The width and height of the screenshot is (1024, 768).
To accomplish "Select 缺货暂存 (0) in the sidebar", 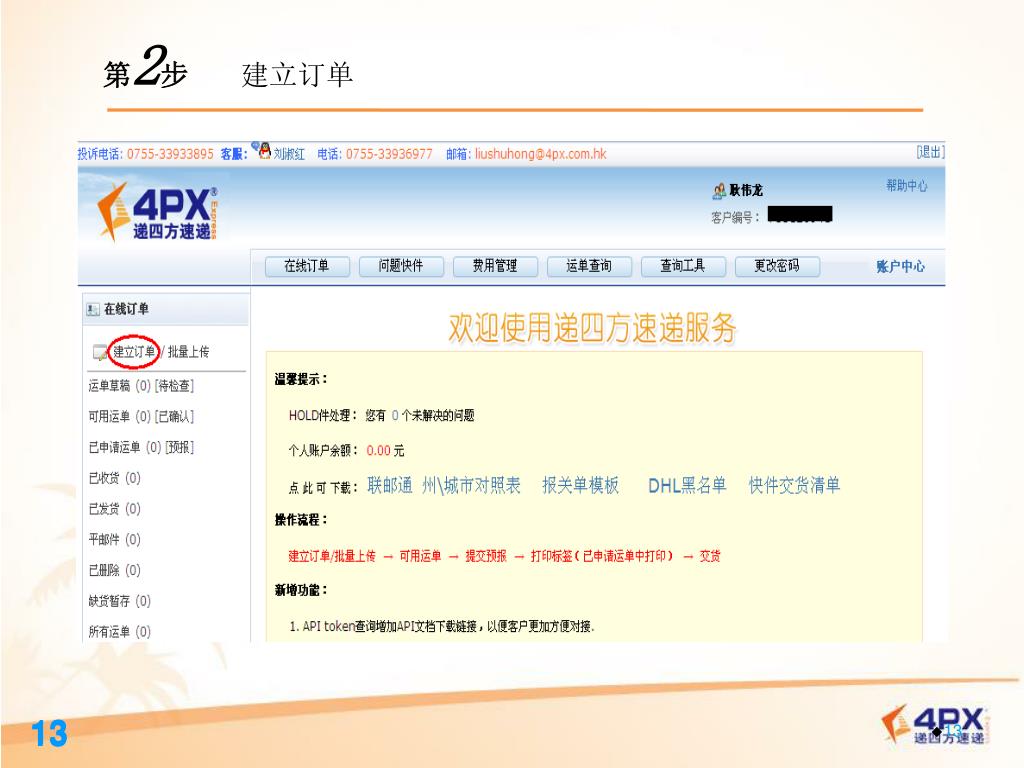I will pos(120,601).
